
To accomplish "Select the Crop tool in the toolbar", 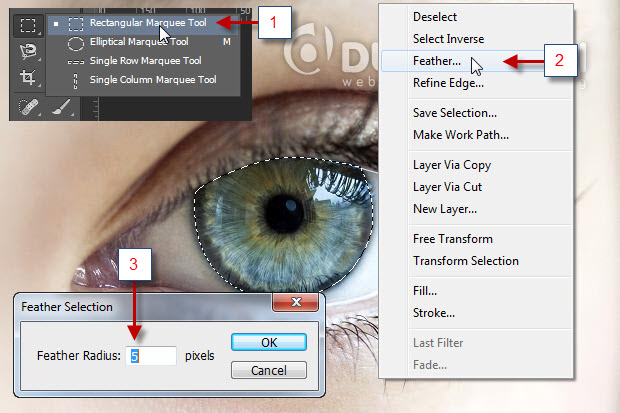I will 27,77.
